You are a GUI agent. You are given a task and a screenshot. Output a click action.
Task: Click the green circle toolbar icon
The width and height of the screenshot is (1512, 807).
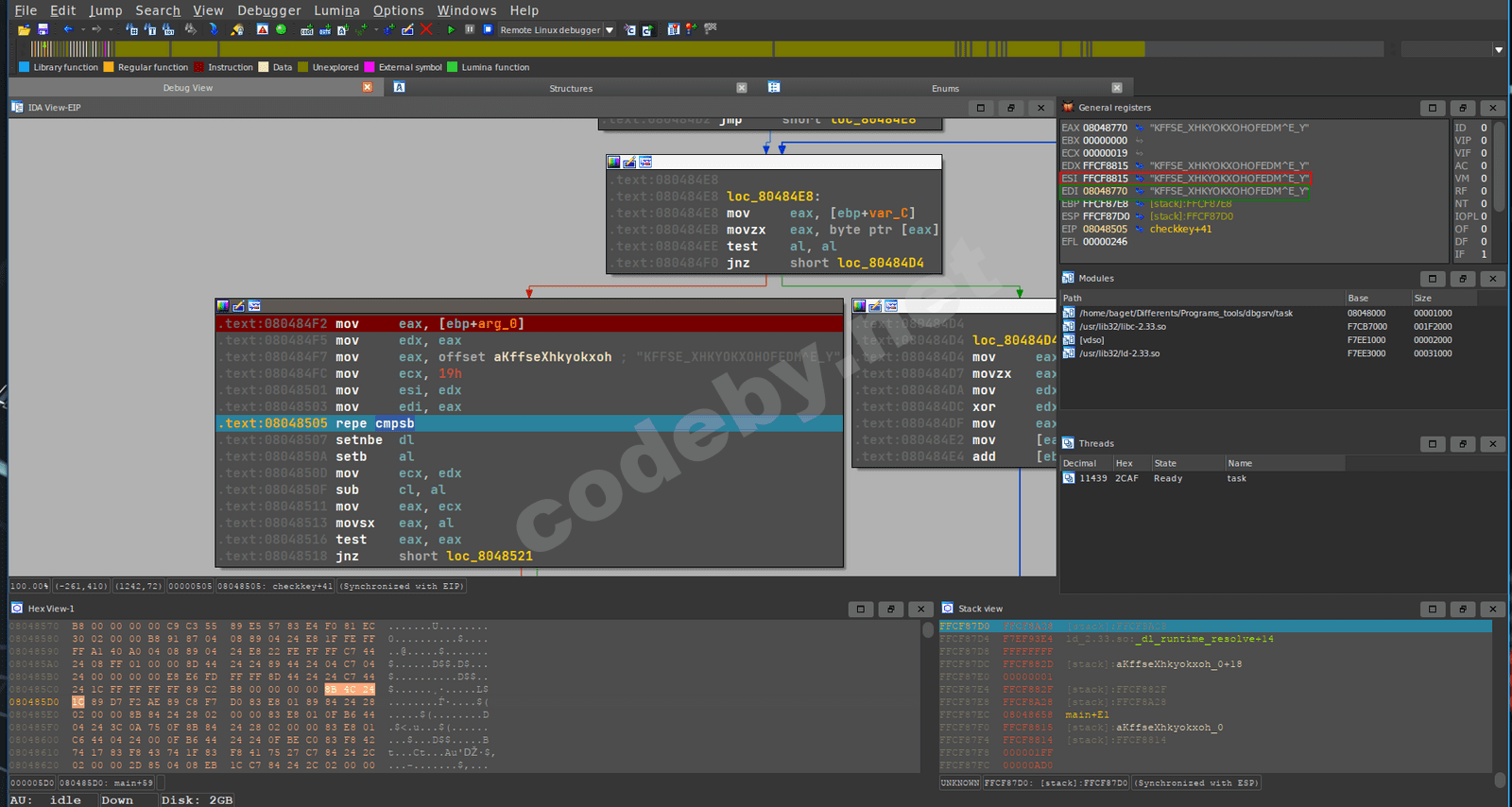[281, 29]
